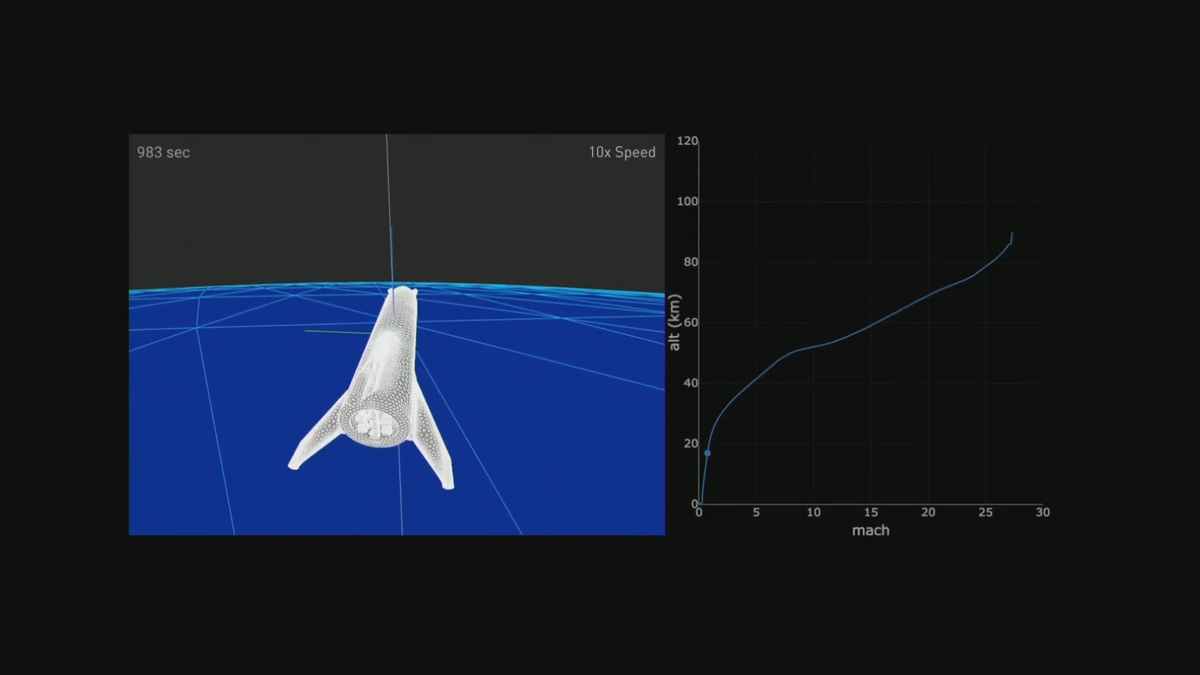The image size is (1200, 675).
Task: Click the 40 altitude axis value
Action: click(x=690, y=383)
